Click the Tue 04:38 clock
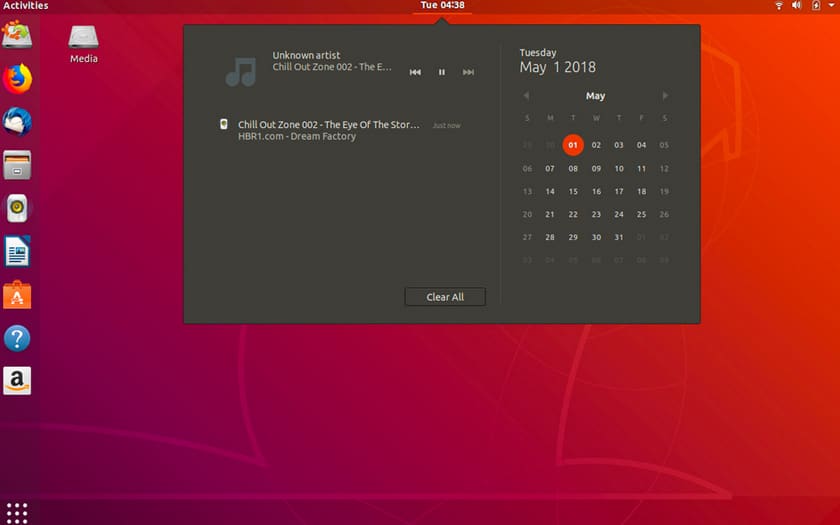The height and width of the screenshot is (525, 840). pyautogui.click(x=441, y=6)
